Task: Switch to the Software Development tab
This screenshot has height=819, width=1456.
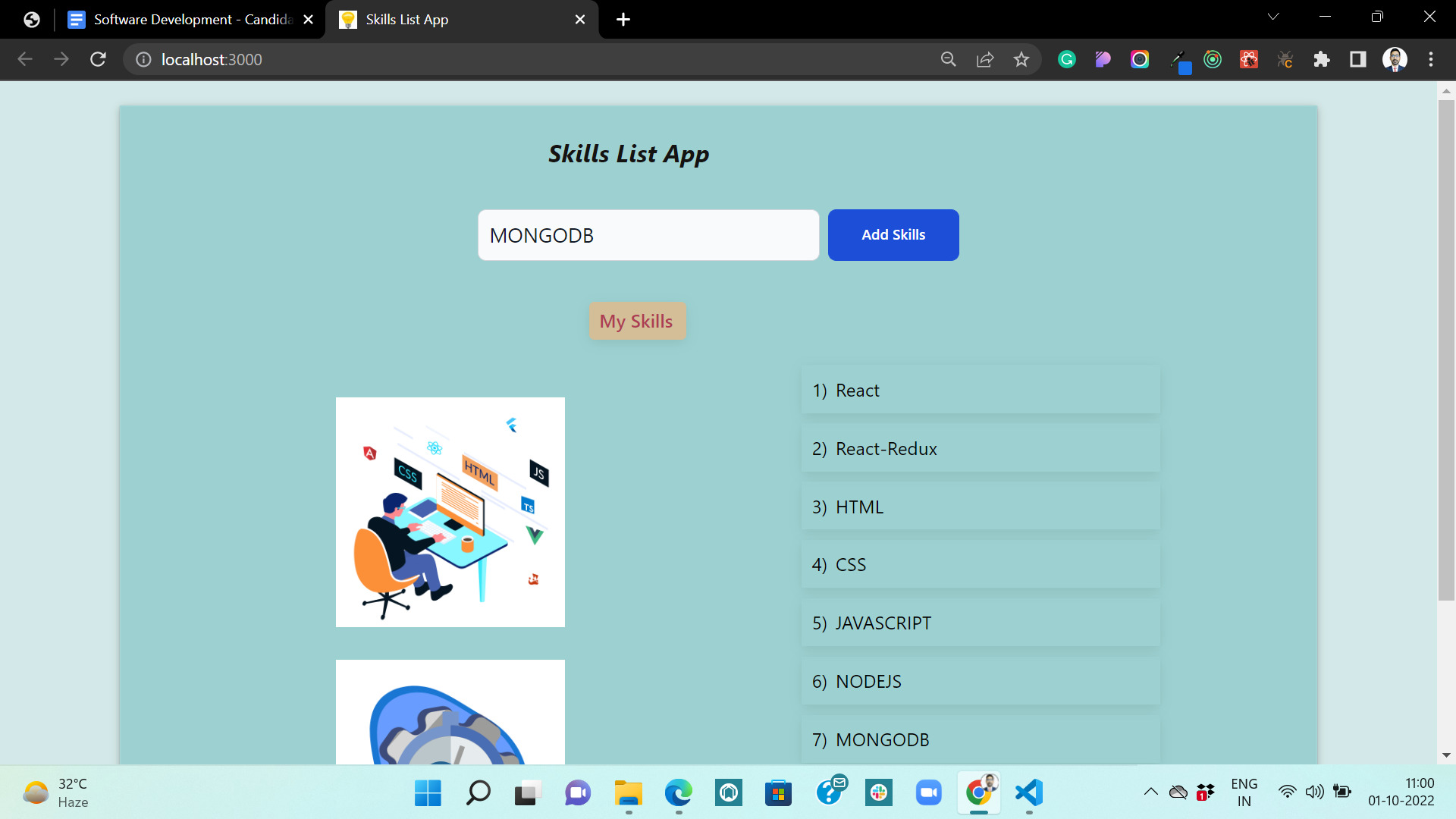Action: pos(182,19)
